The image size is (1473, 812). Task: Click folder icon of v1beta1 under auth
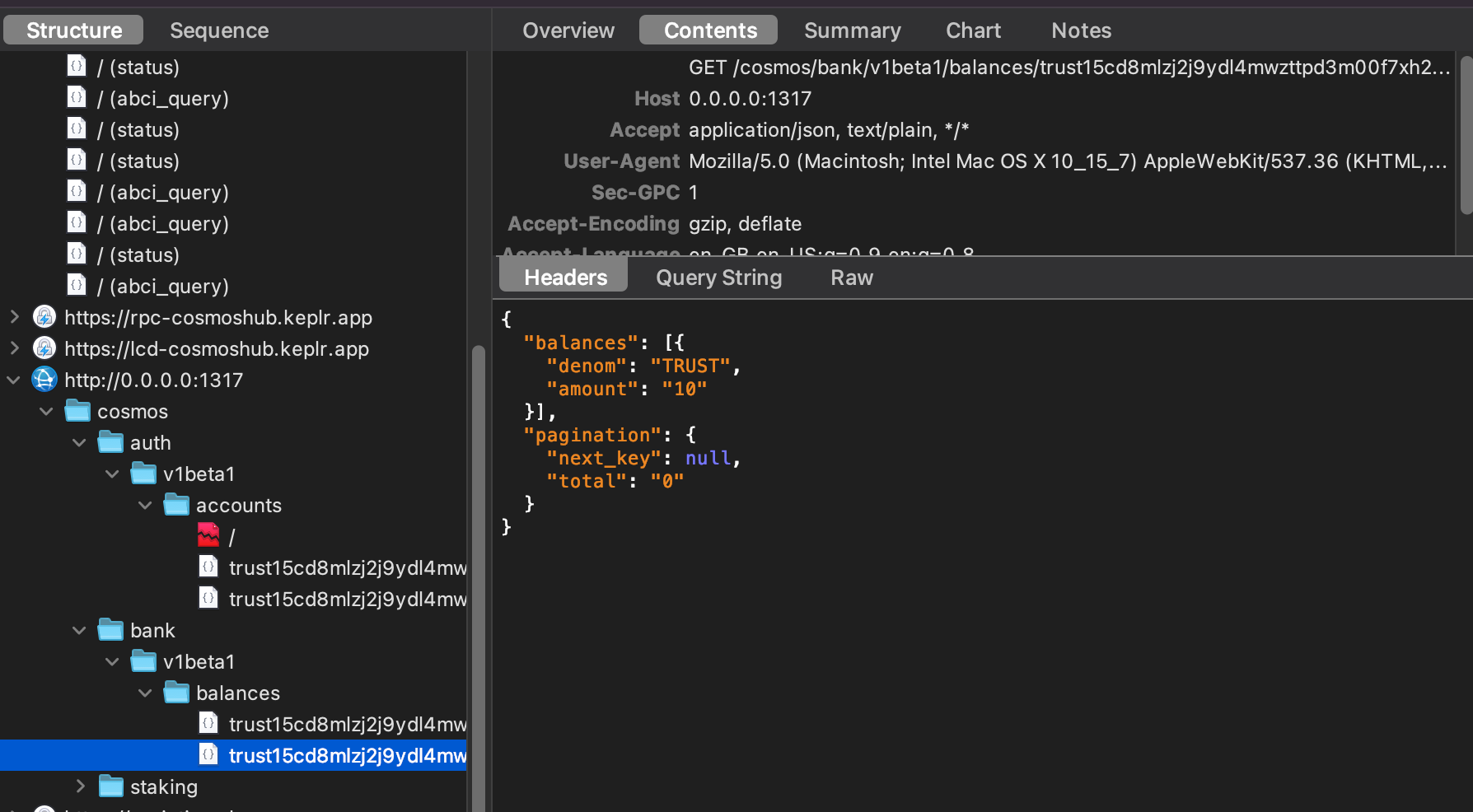[x=143, y=473]
